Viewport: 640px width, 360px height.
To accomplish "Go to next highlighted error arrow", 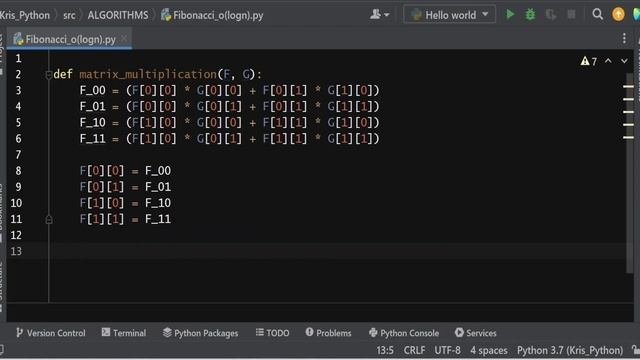I will pos(624,61).
